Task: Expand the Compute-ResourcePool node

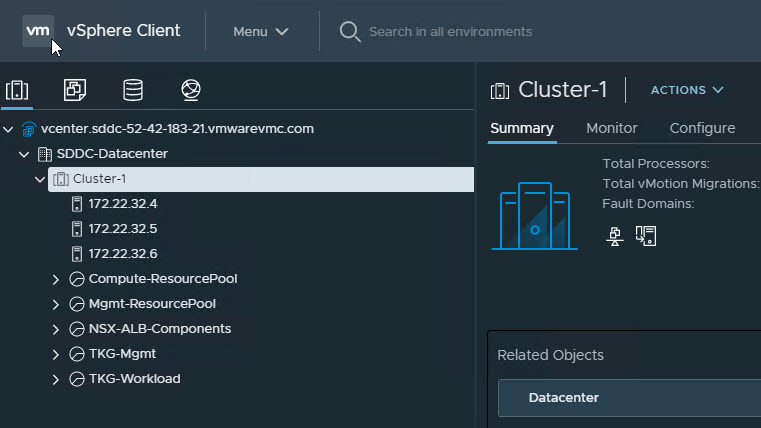Action: point(56,279)
